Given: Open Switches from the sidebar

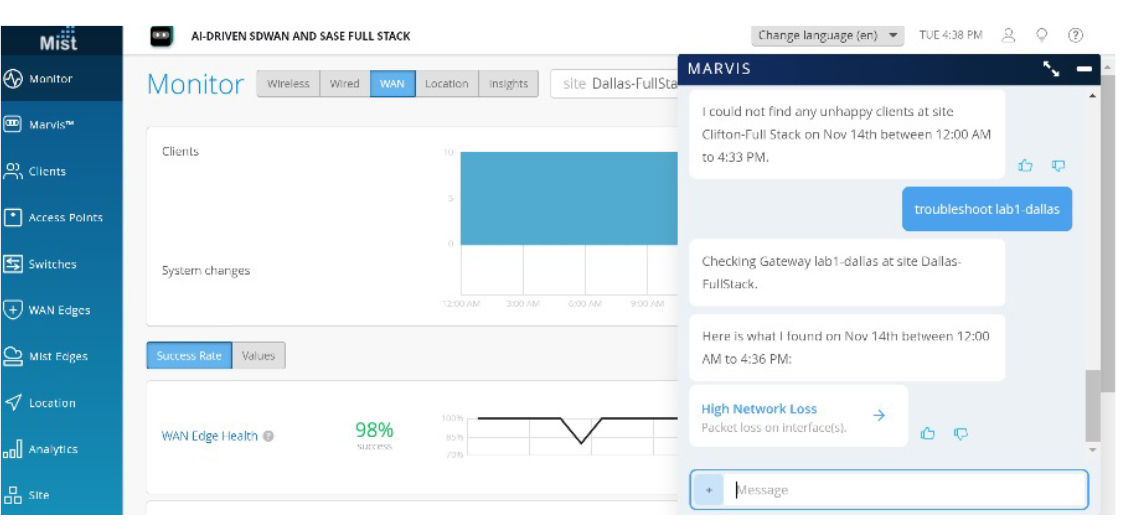Looking at the screenshot, I should tap(52, 264).
